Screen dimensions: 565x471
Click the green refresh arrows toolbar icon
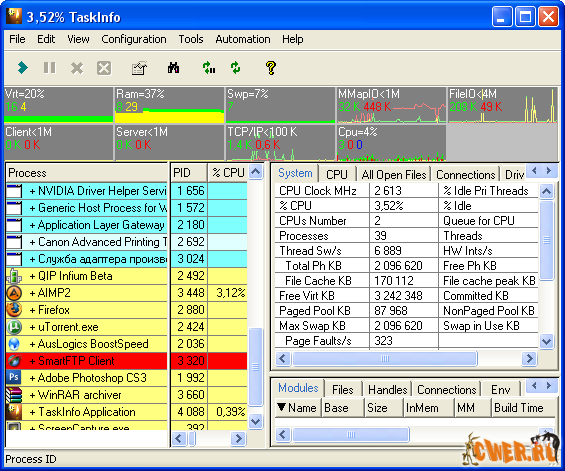point(235,67)
